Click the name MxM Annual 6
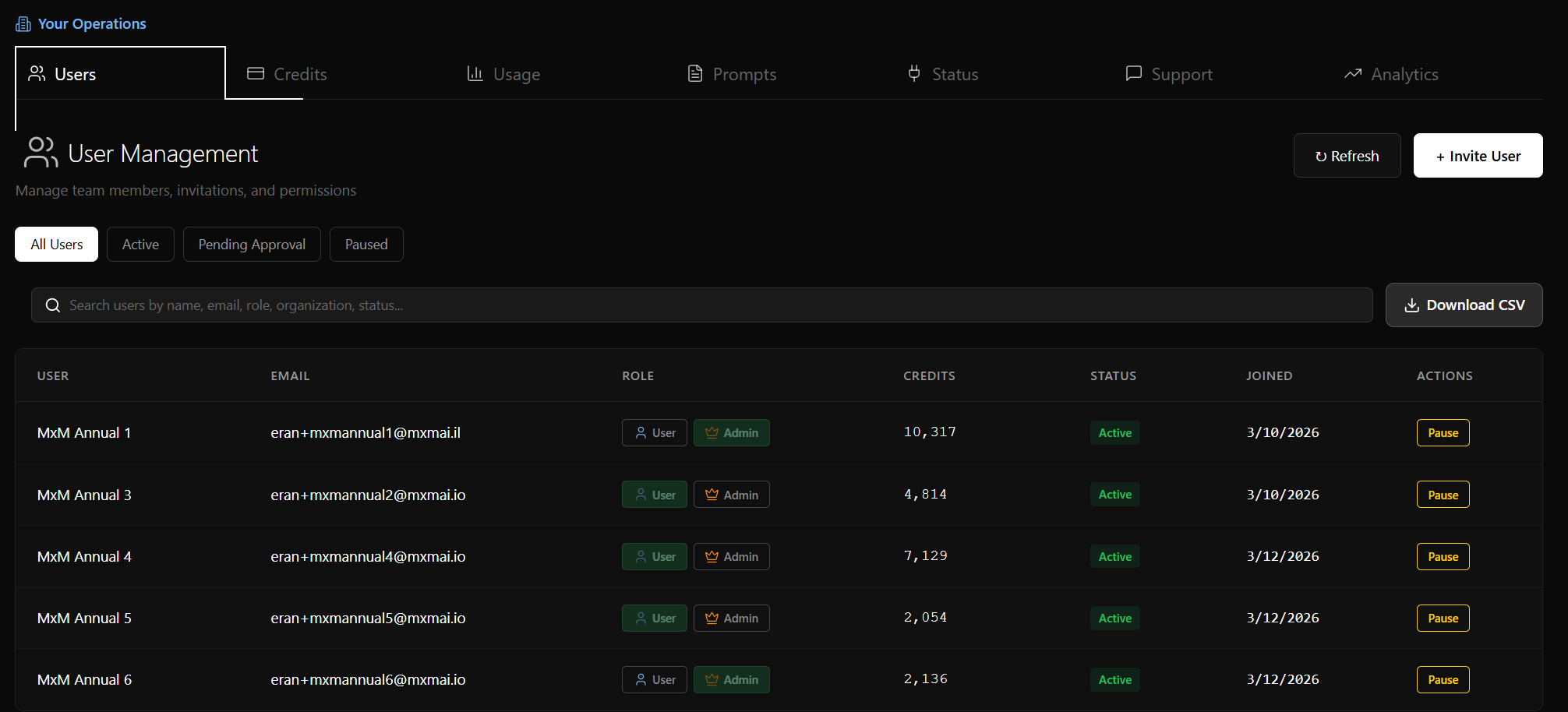The height and width of the screenshot is (712, 1568). click(x=84, y=679)
